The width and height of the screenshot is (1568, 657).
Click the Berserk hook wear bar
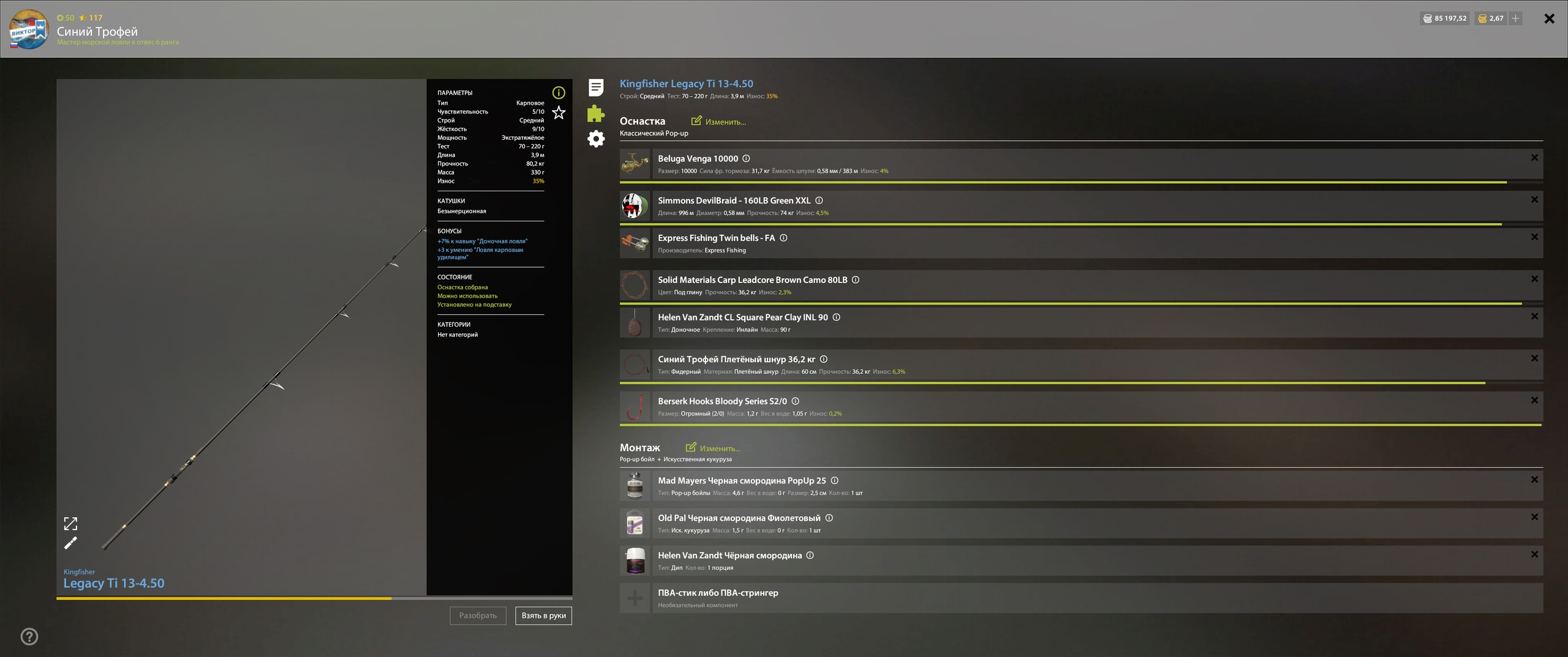1081,425
